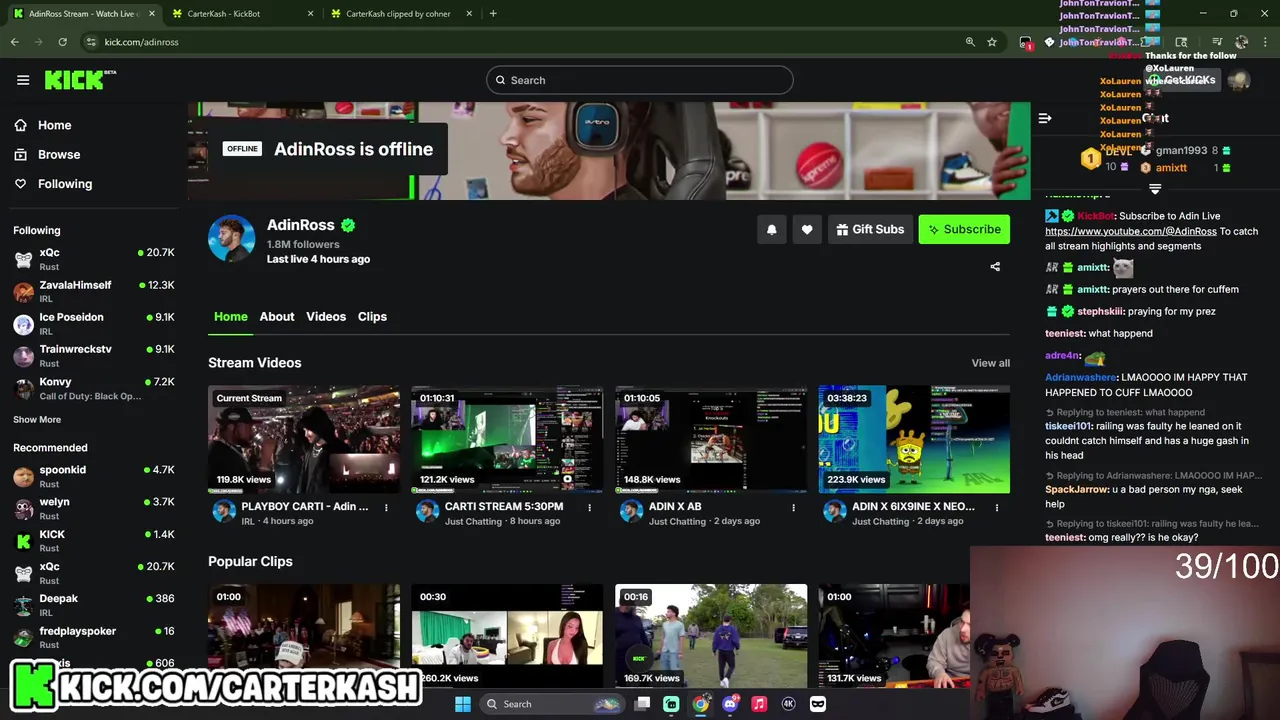The width and height of the screenshot is (1280, 720).
Task: Open spoonkid in Recommended list
Action: [x=94, y=476]
